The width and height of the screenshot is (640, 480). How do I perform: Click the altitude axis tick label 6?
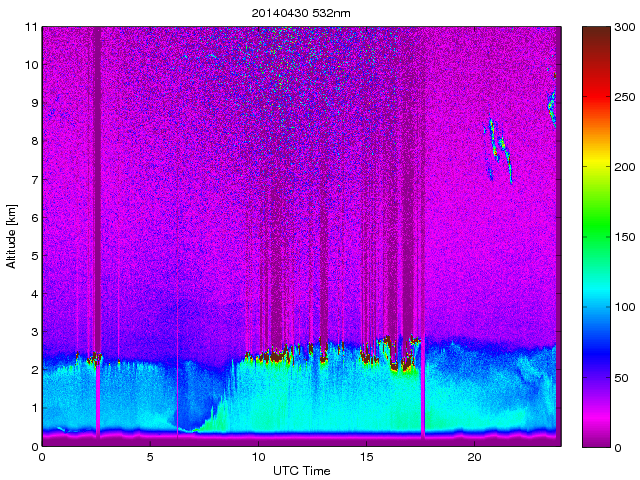pyautogui.click(x=35, y=218)
